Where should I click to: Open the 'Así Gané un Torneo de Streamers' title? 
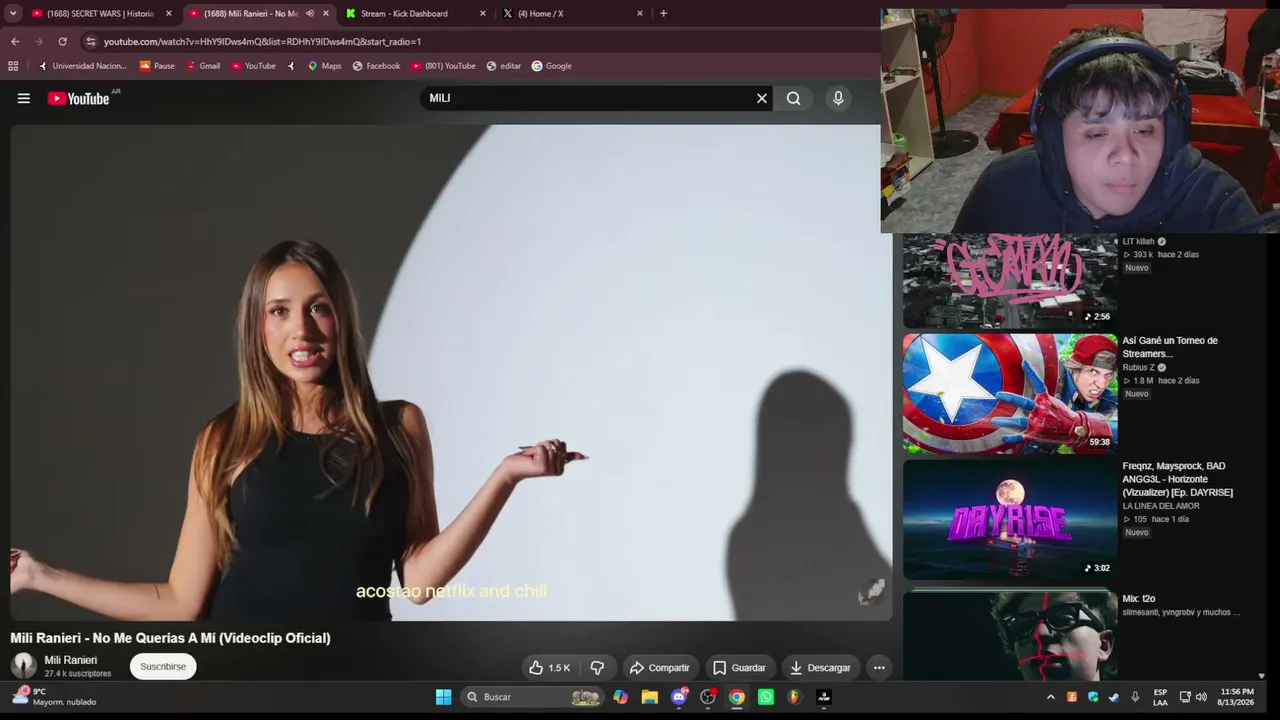pos(1170,347)
